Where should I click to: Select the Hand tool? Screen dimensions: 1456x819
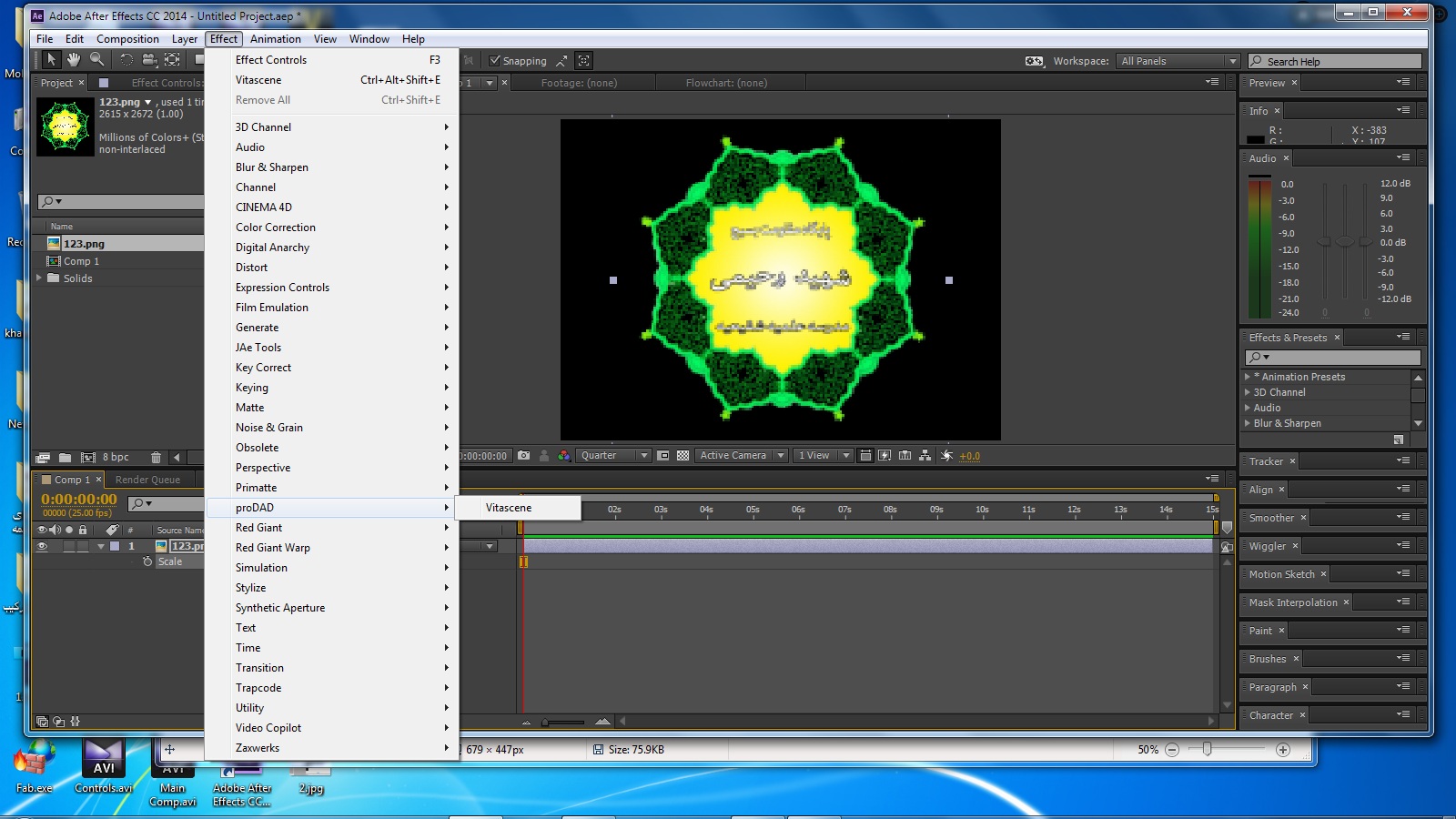pos(74,59)
